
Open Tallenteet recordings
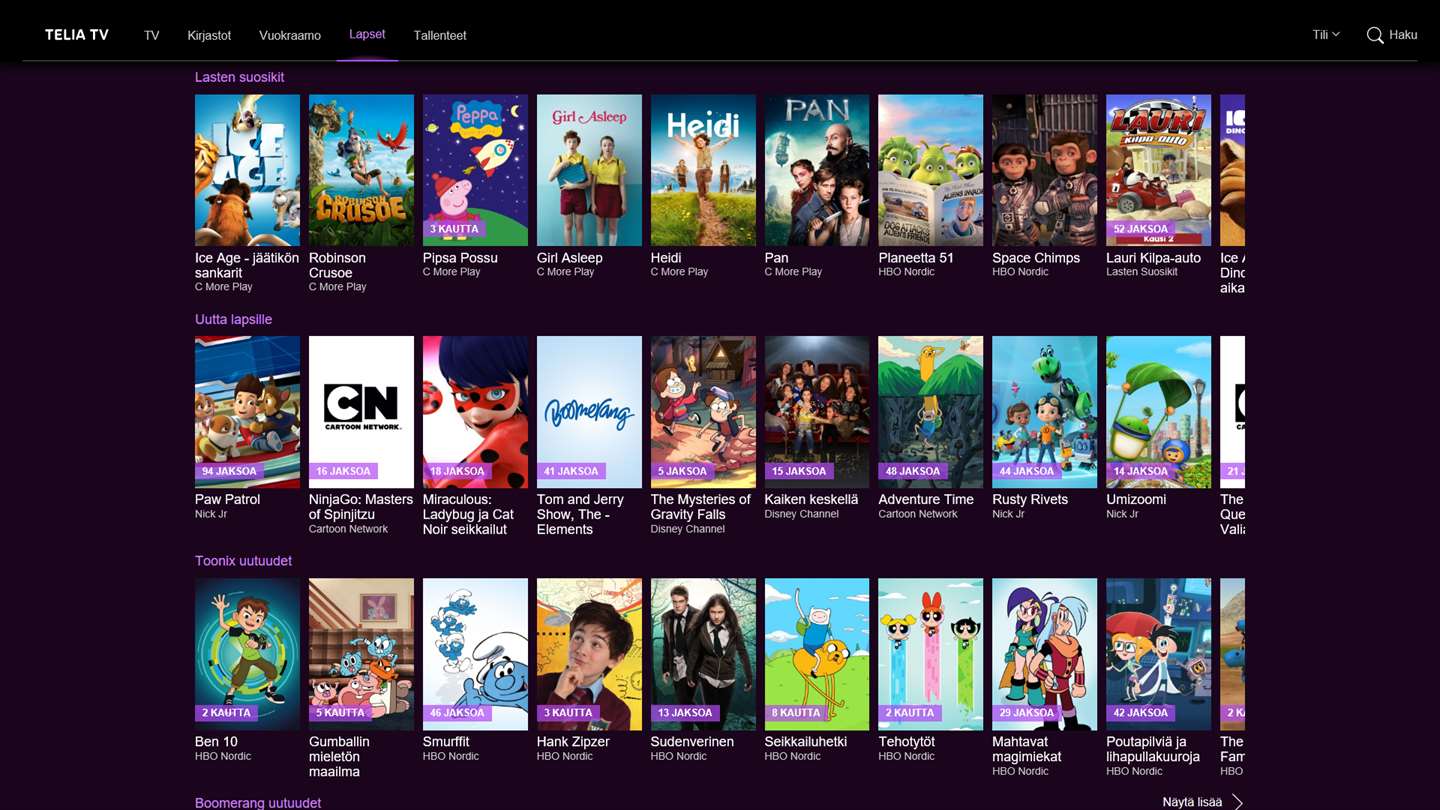point(440,35)
